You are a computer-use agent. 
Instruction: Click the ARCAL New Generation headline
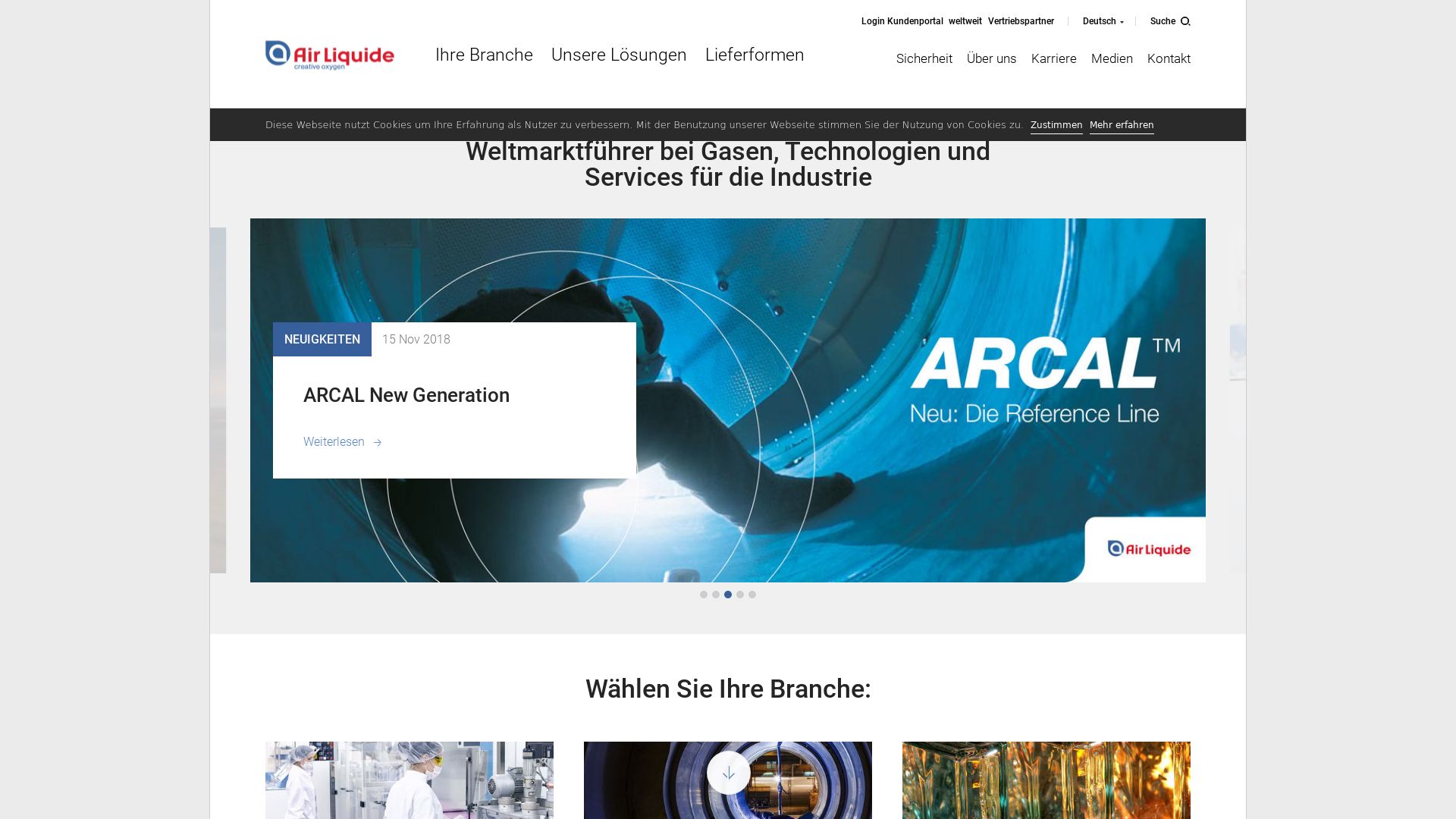(406, 395)
